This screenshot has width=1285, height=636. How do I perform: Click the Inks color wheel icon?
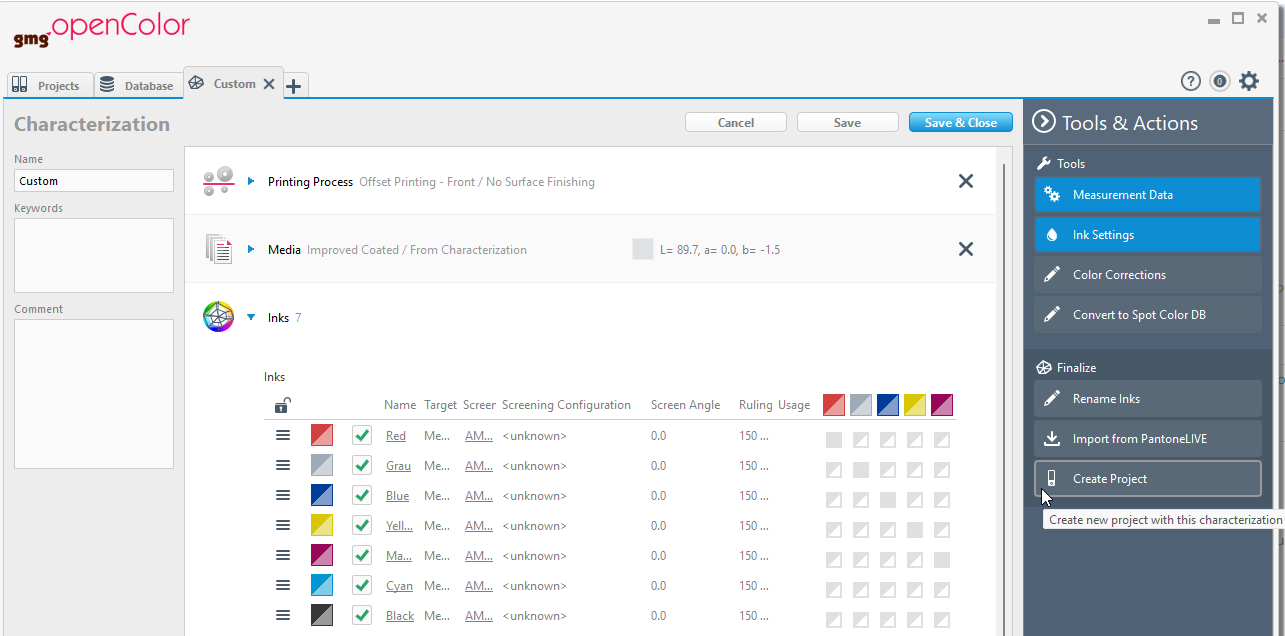pyautogui.click(x=218, y=317)
